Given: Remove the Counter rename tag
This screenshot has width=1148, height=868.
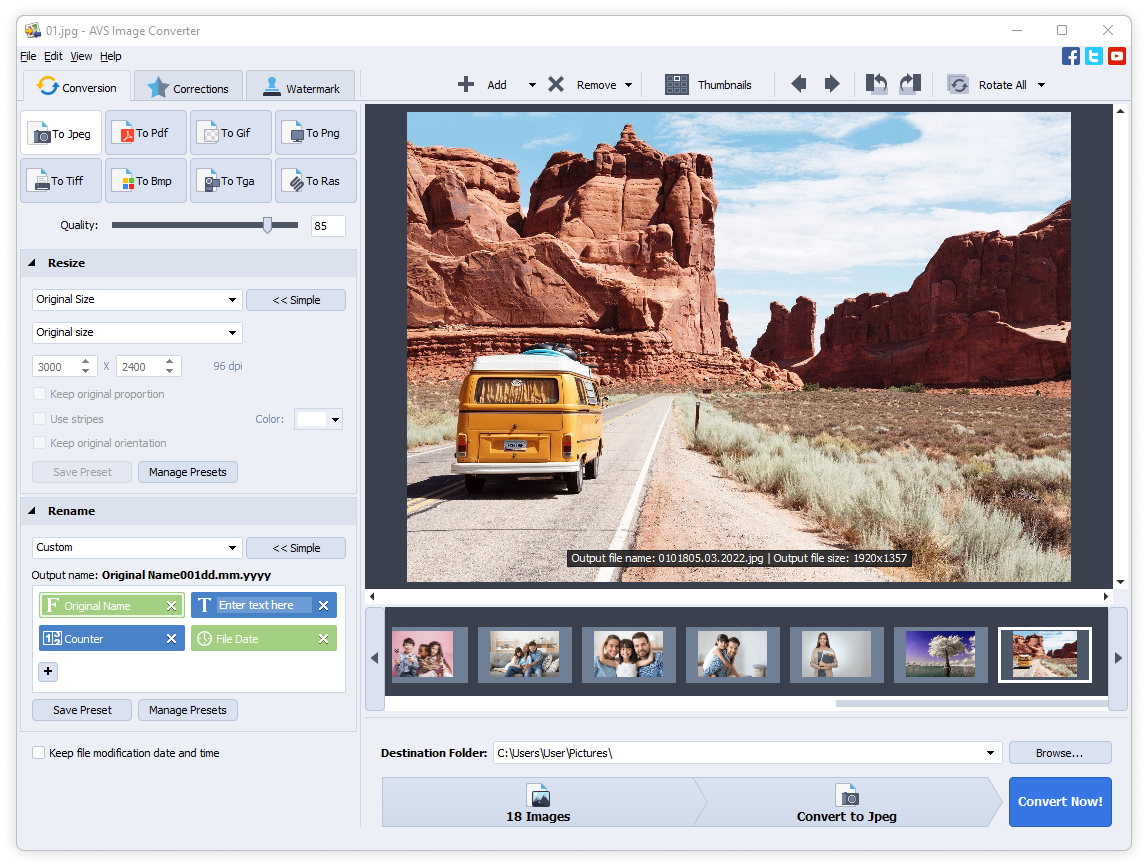Looking at the screenshot, I should (171, 639).
